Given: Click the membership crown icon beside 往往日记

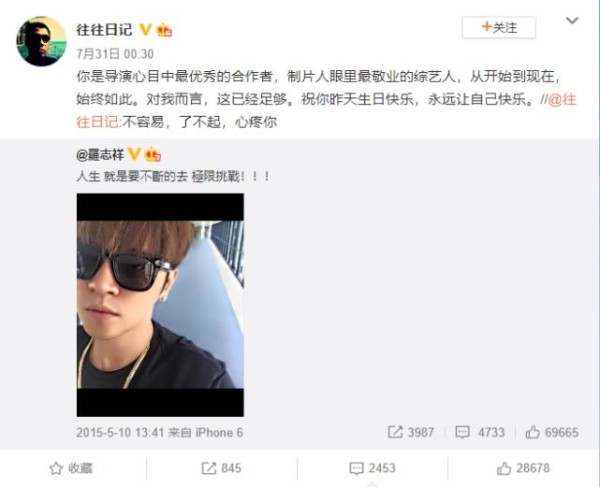Looking at the screenshot, I should (165, 30).
